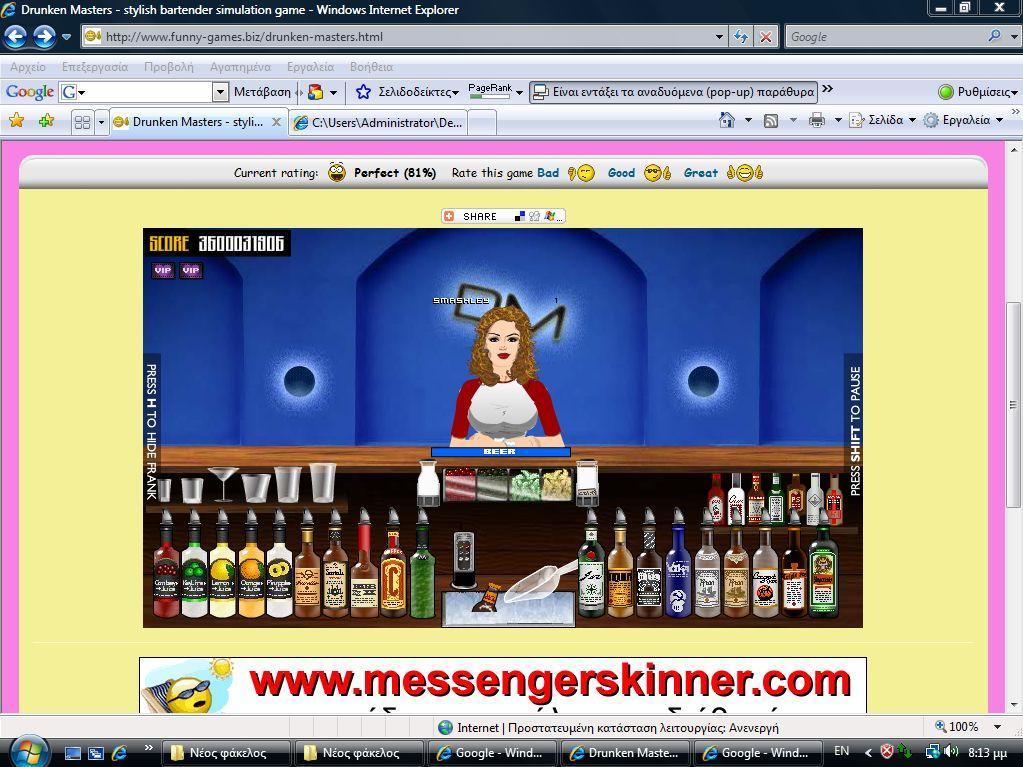Open the Ρυθμίσεις settings dropdown

click(1015, 93)
